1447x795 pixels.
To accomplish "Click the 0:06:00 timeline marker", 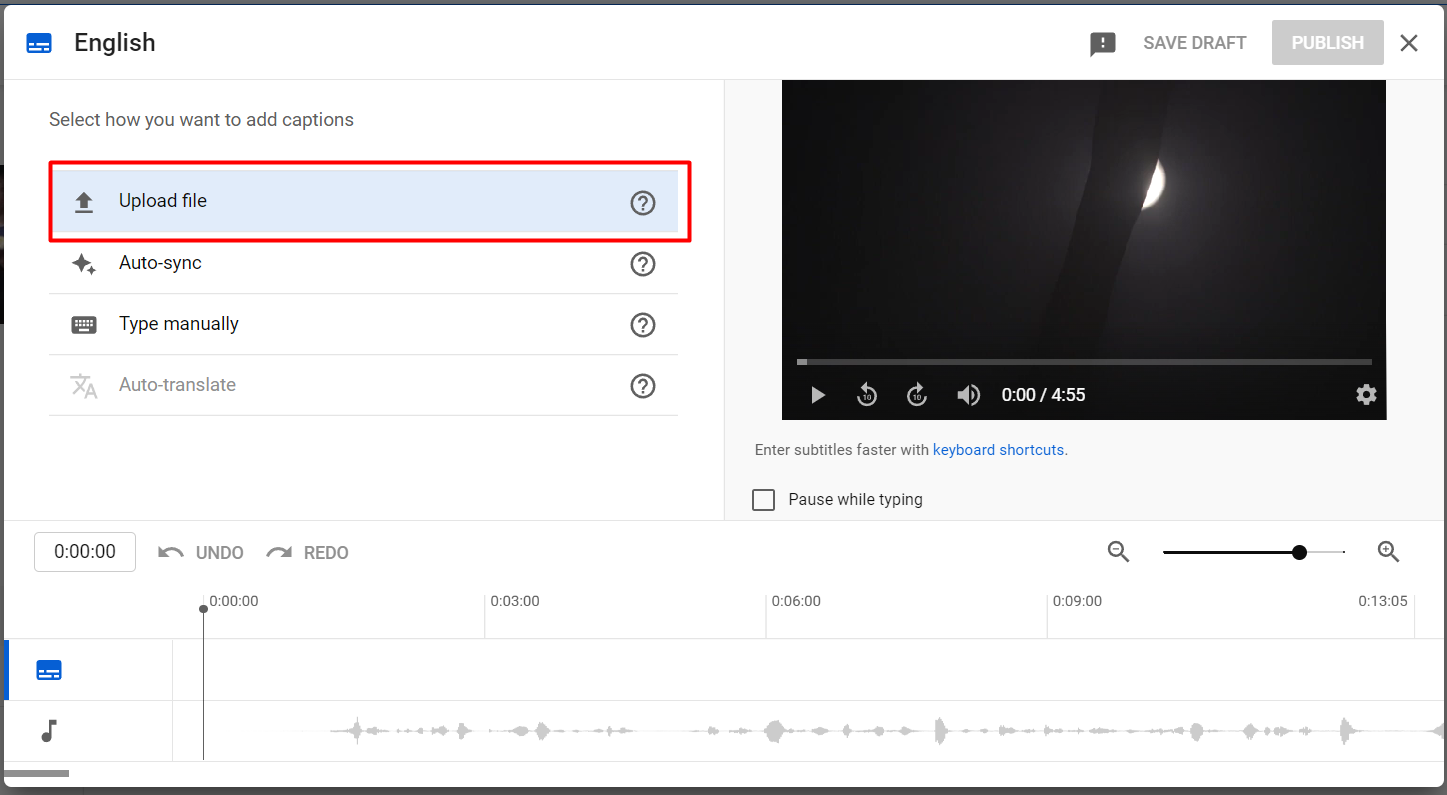I will point(795,601).
